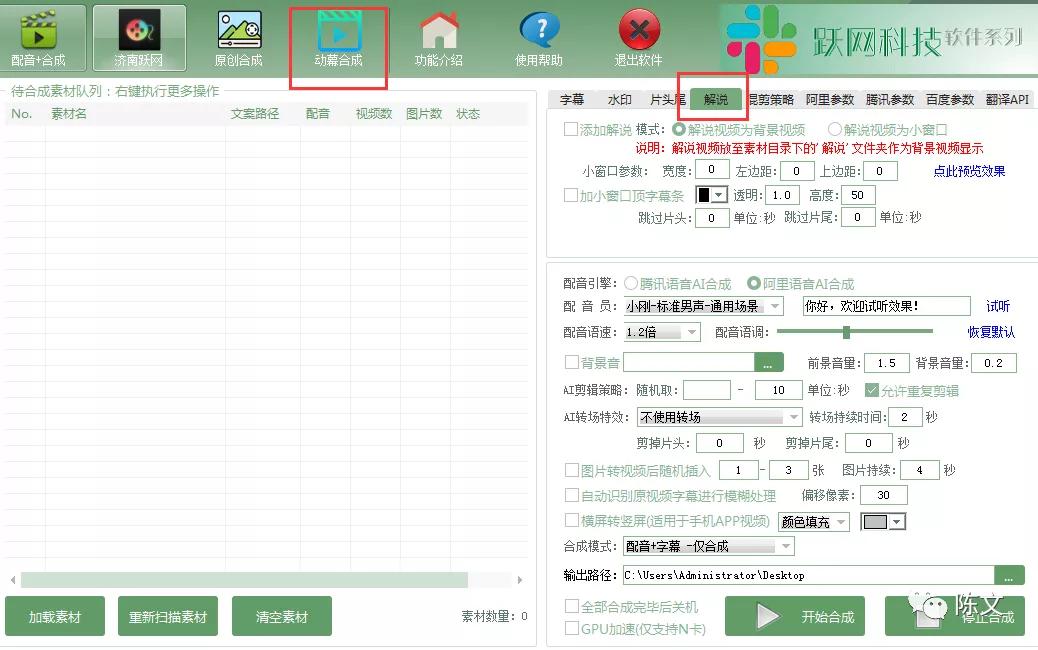
Task: Select 解说视频为小窗口 radio option
Action: 834,129
